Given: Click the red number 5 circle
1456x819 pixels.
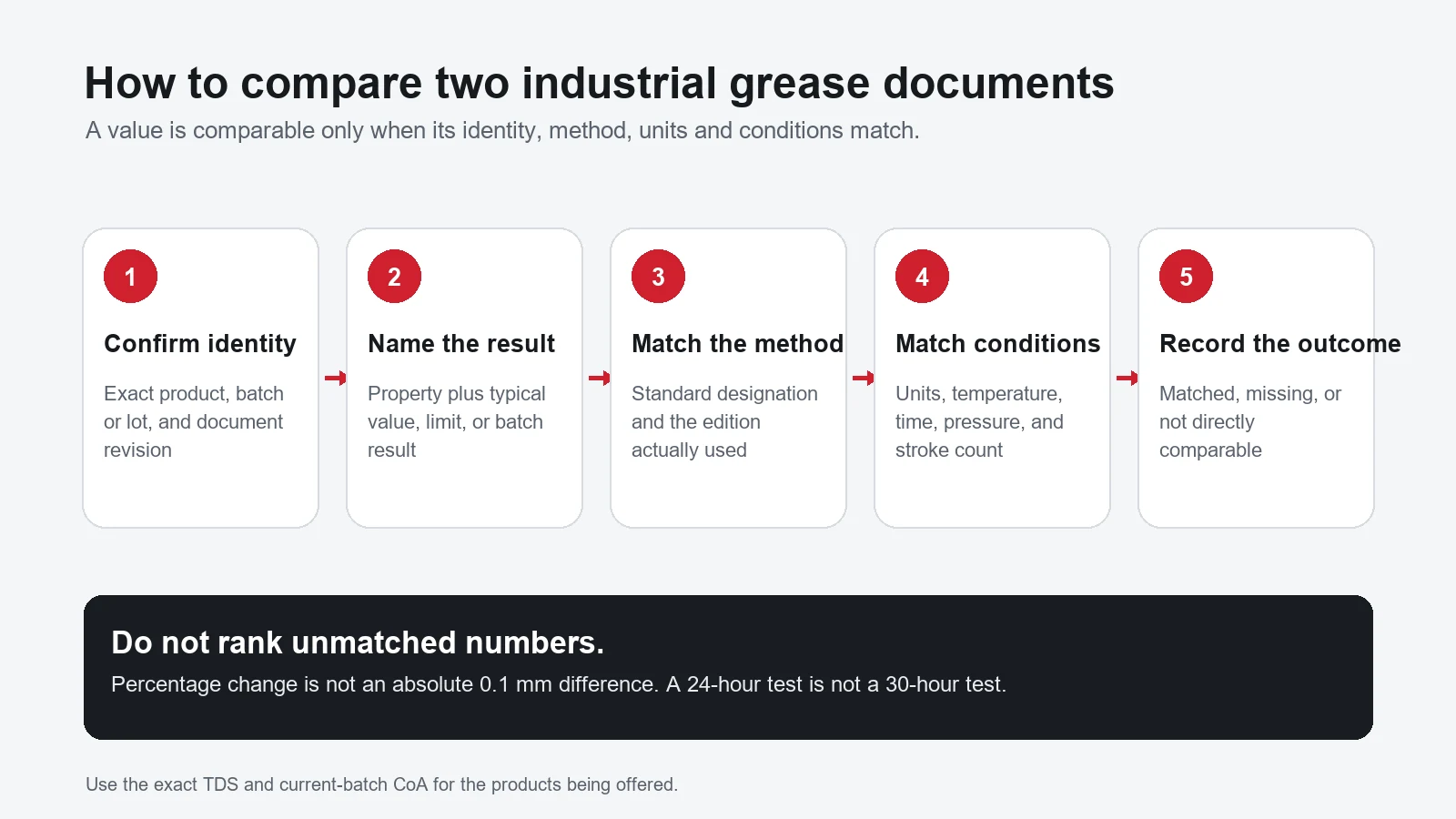Looking at the screenshot, I should pyautogui.click(x=1186, y=276).
